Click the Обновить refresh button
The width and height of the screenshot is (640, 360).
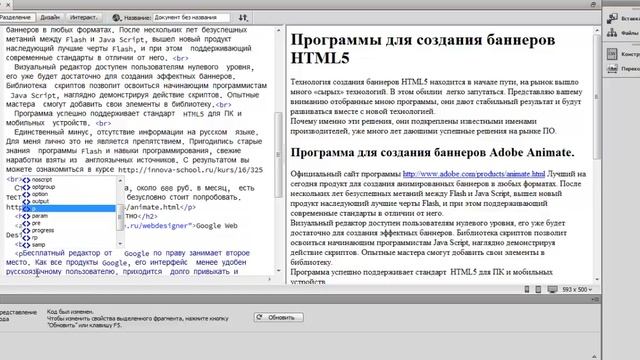[279, 317]
